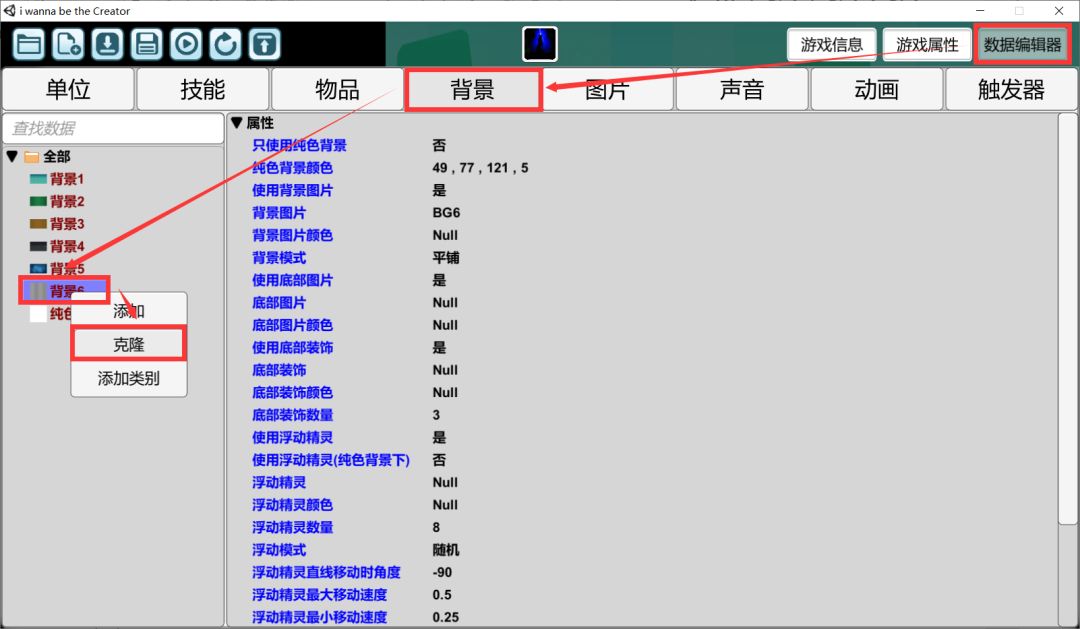Click the save disk toolbar icon
This screenshot has height=629, width=1080.
pos(147,44)
